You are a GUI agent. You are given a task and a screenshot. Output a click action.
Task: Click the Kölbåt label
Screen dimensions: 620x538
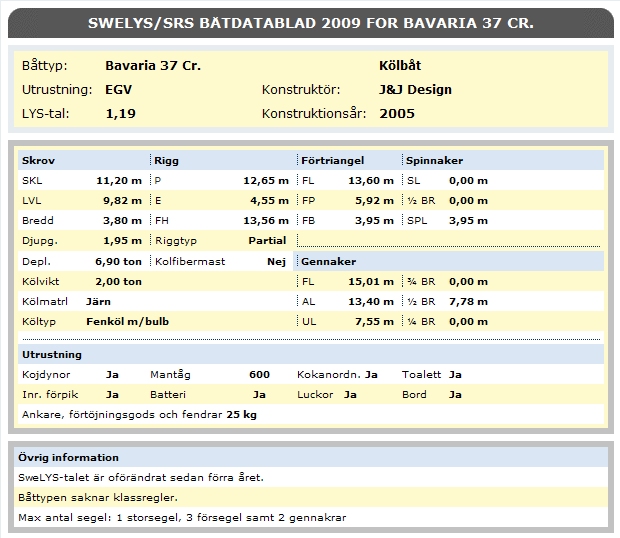coord(400,66)
